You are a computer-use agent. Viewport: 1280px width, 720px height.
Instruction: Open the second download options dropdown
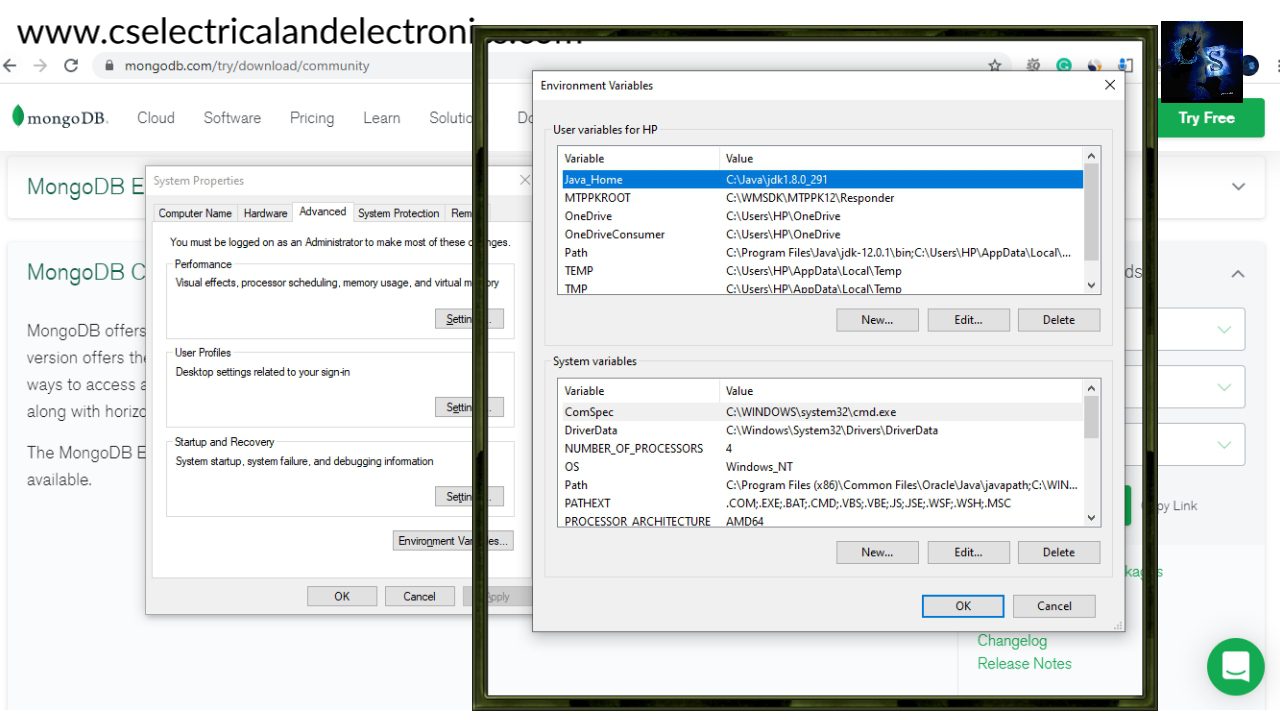[1224, 387]
